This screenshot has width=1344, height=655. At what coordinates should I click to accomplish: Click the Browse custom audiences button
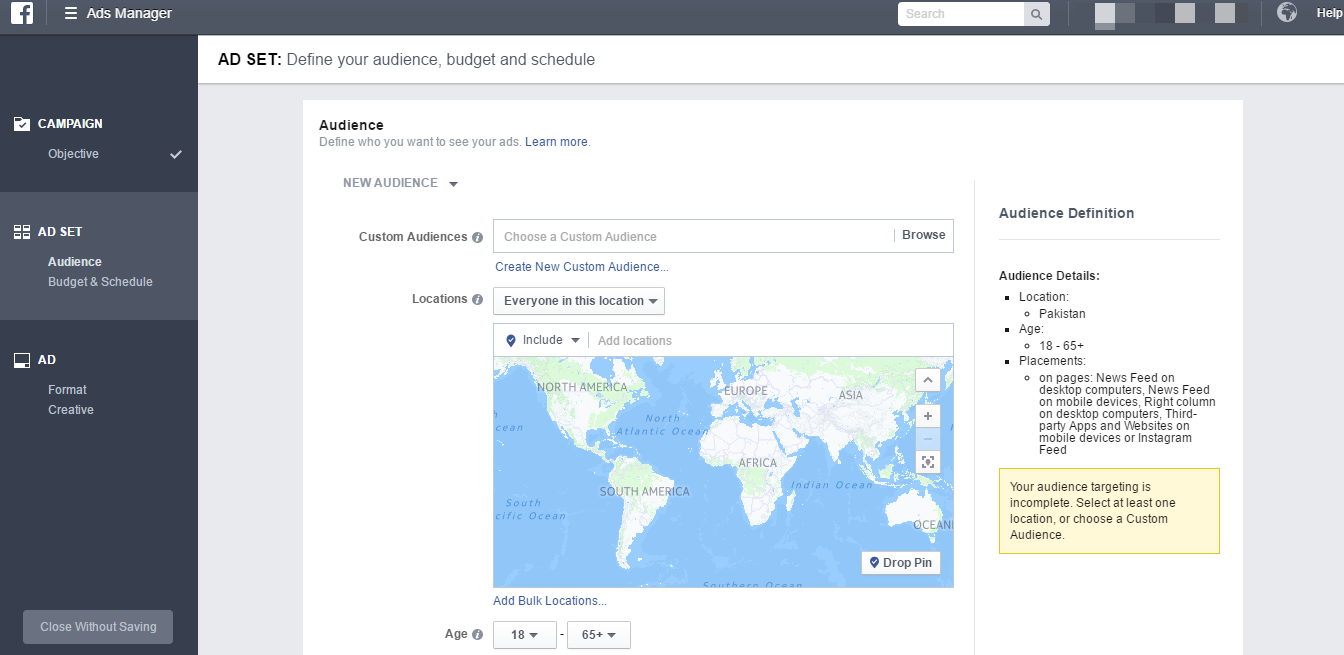[923, 236]
